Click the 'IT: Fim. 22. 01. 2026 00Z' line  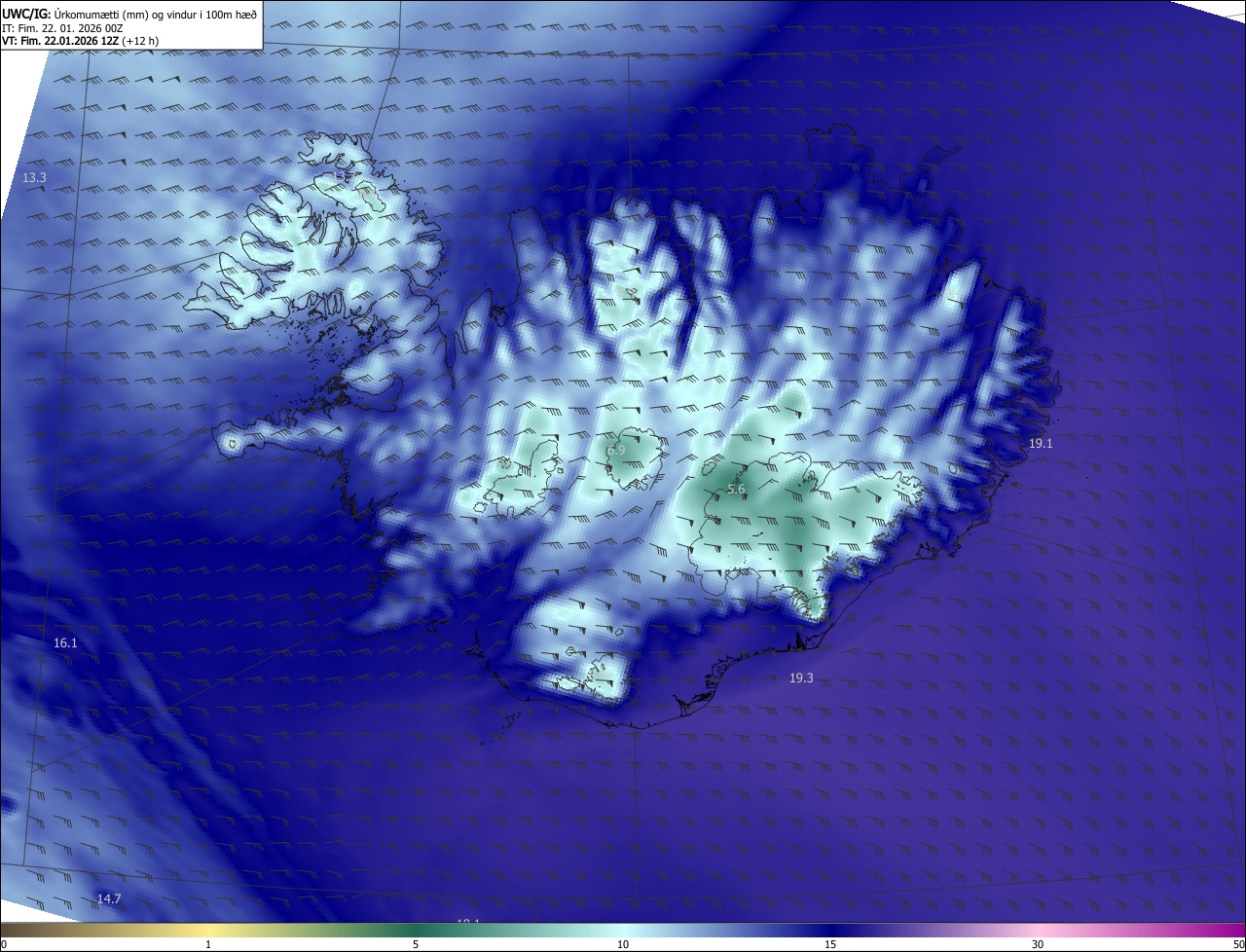pyautogui.click(x=62, y=28)
